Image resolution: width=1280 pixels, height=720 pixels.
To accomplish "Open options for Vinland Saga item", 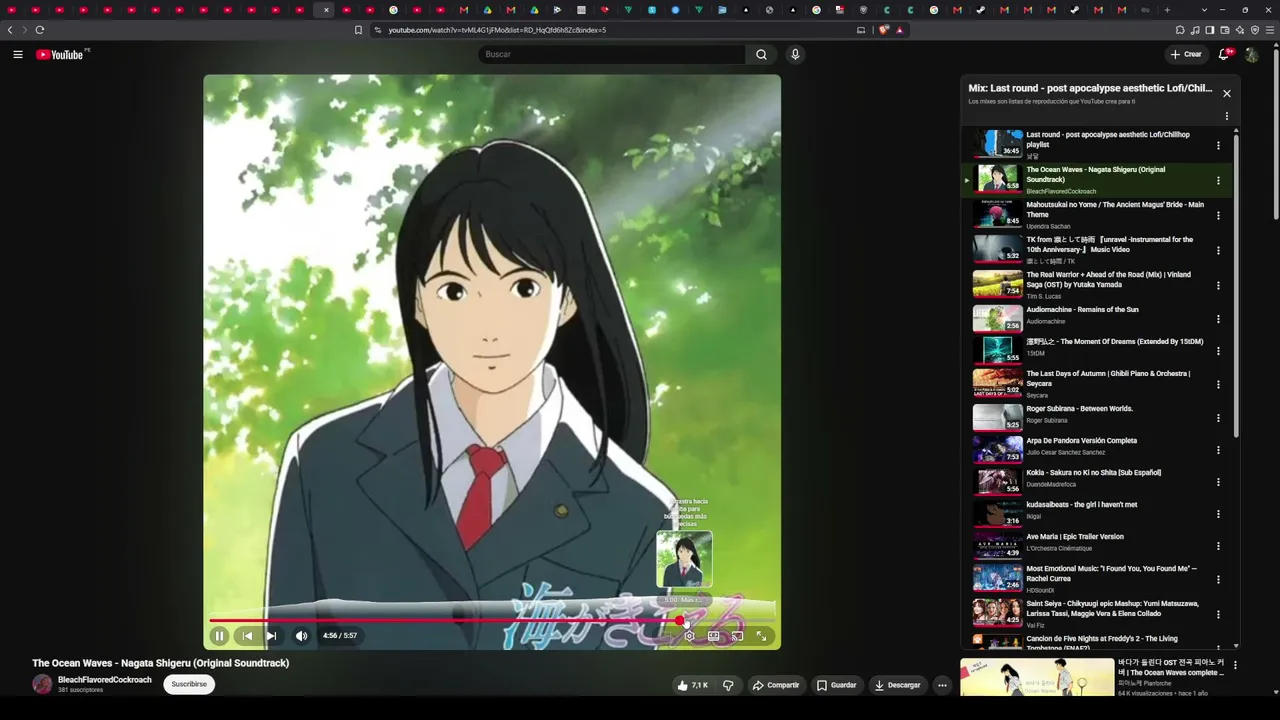I will click(x=1218, y=285).
